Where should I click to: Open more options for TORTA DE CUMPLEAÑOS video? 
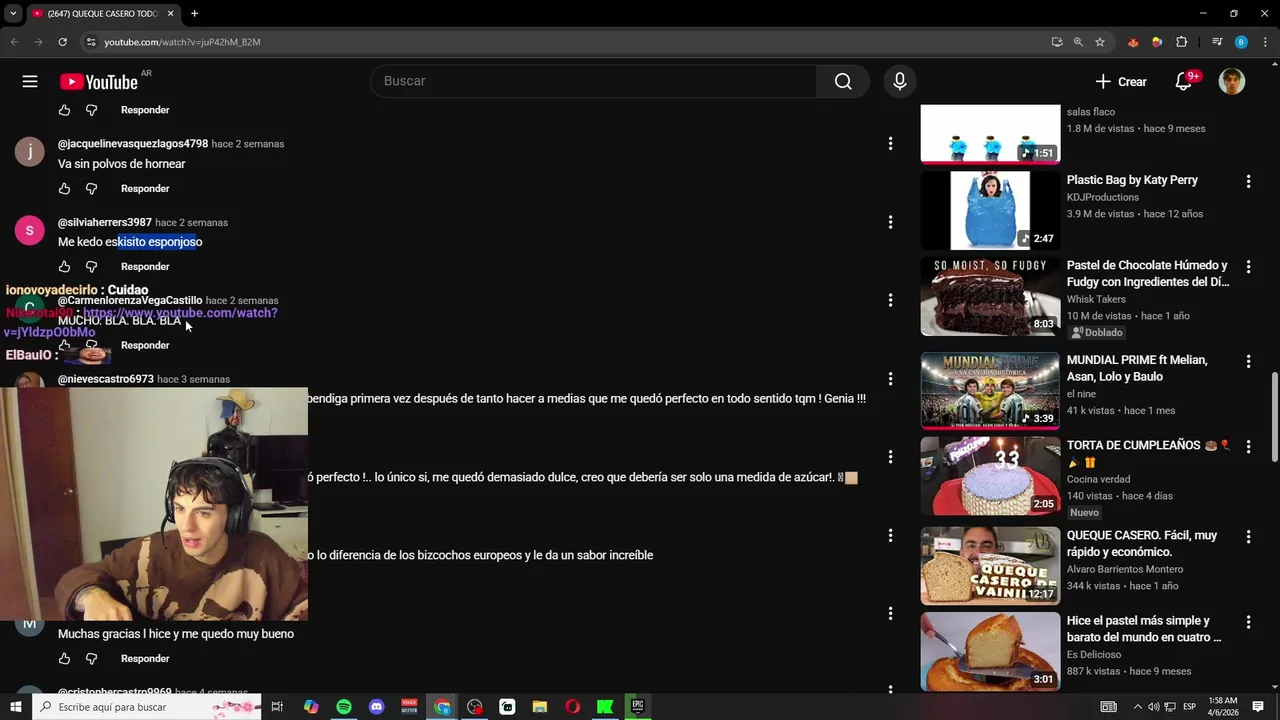pos(1248,446)
